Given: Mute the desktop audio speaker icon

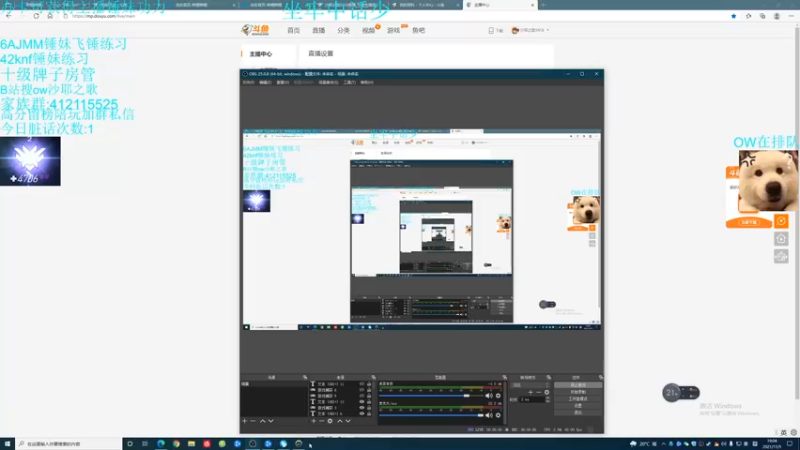Looking at the screenshot, I should click(488, 395).
